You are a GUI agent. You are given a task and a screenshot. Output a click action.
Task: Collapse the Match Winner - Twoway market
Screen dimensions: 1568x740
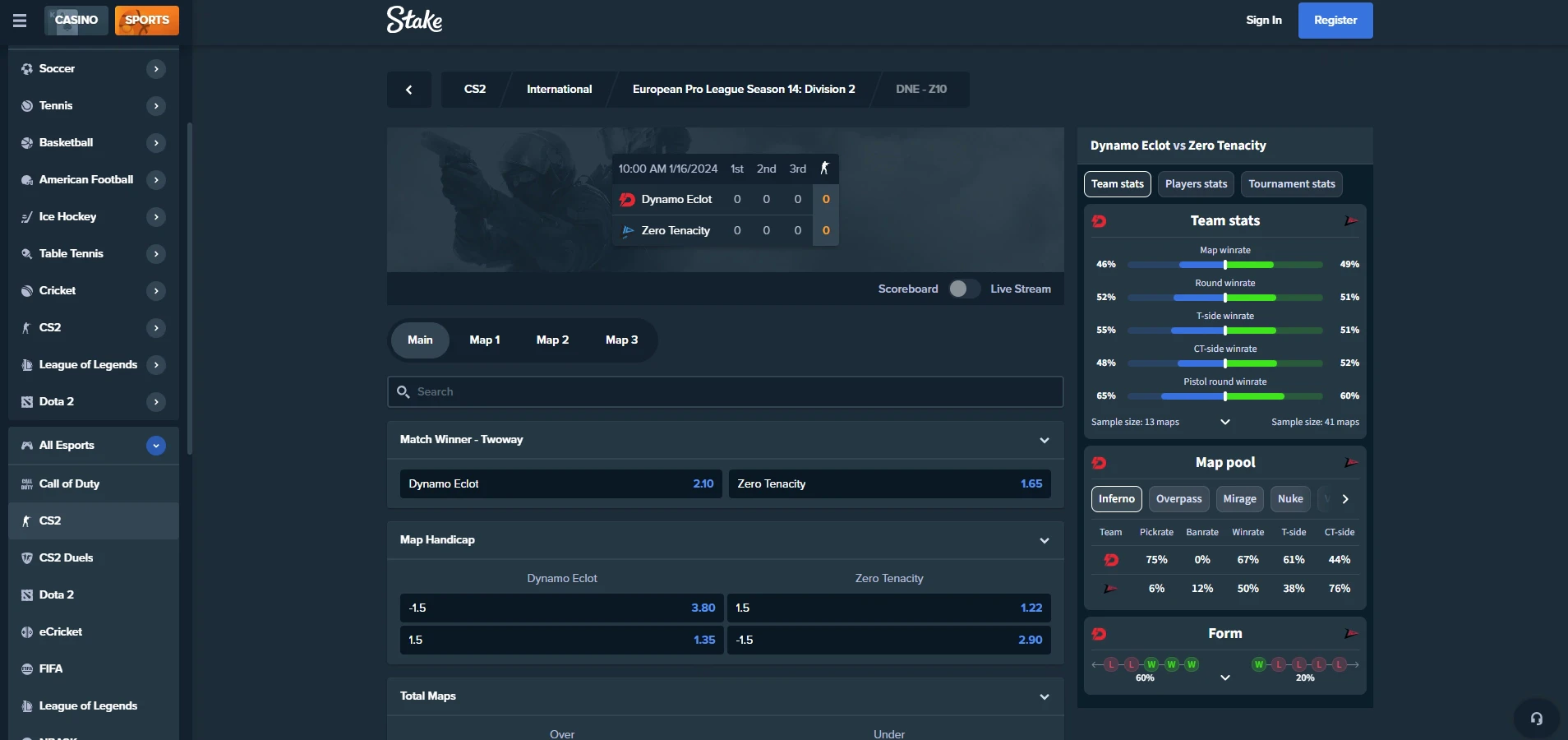[x=1045, y=441]
